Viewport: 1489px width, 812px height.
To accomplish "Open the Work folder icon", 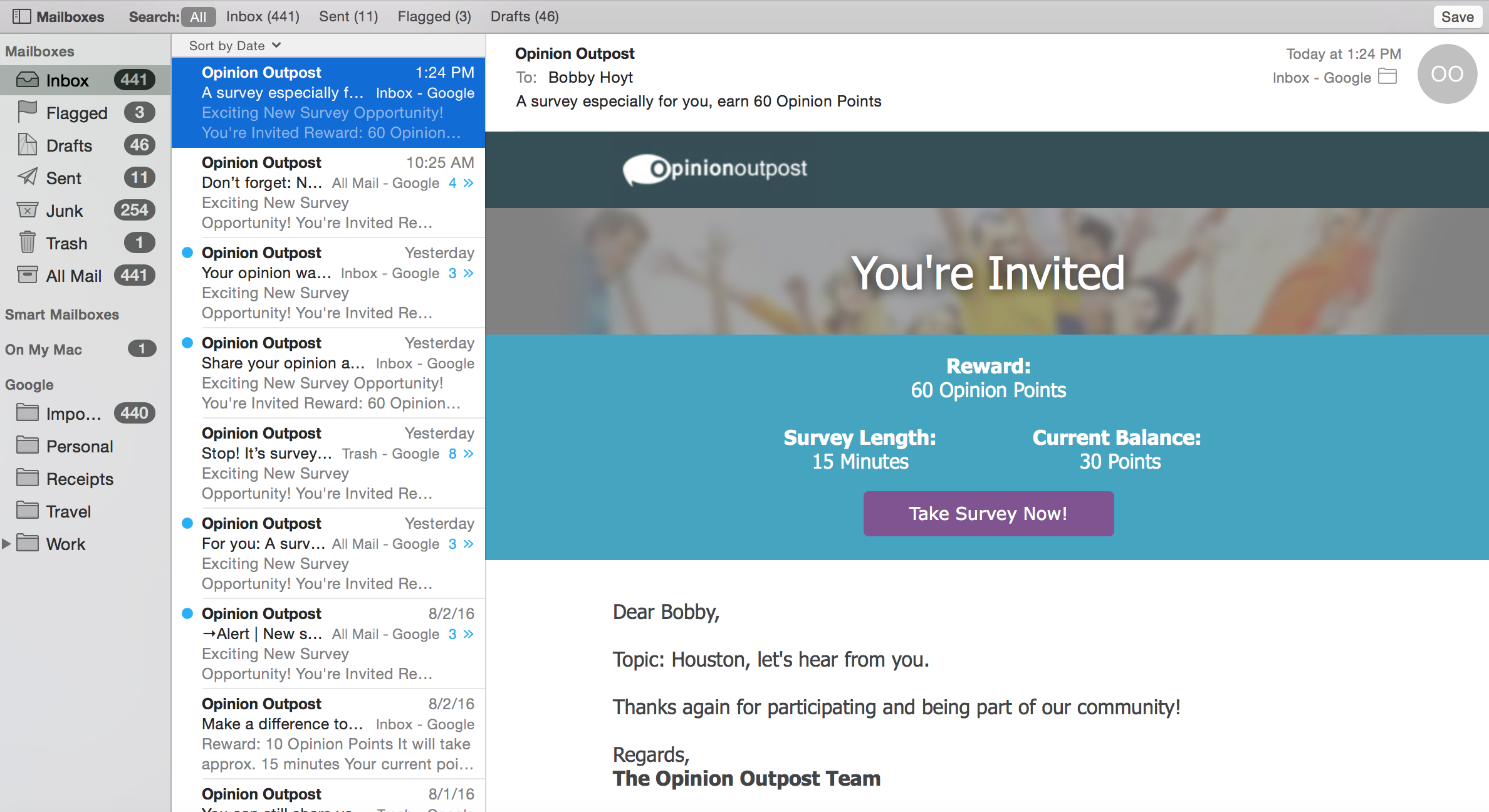I will (x=27, y=543).
